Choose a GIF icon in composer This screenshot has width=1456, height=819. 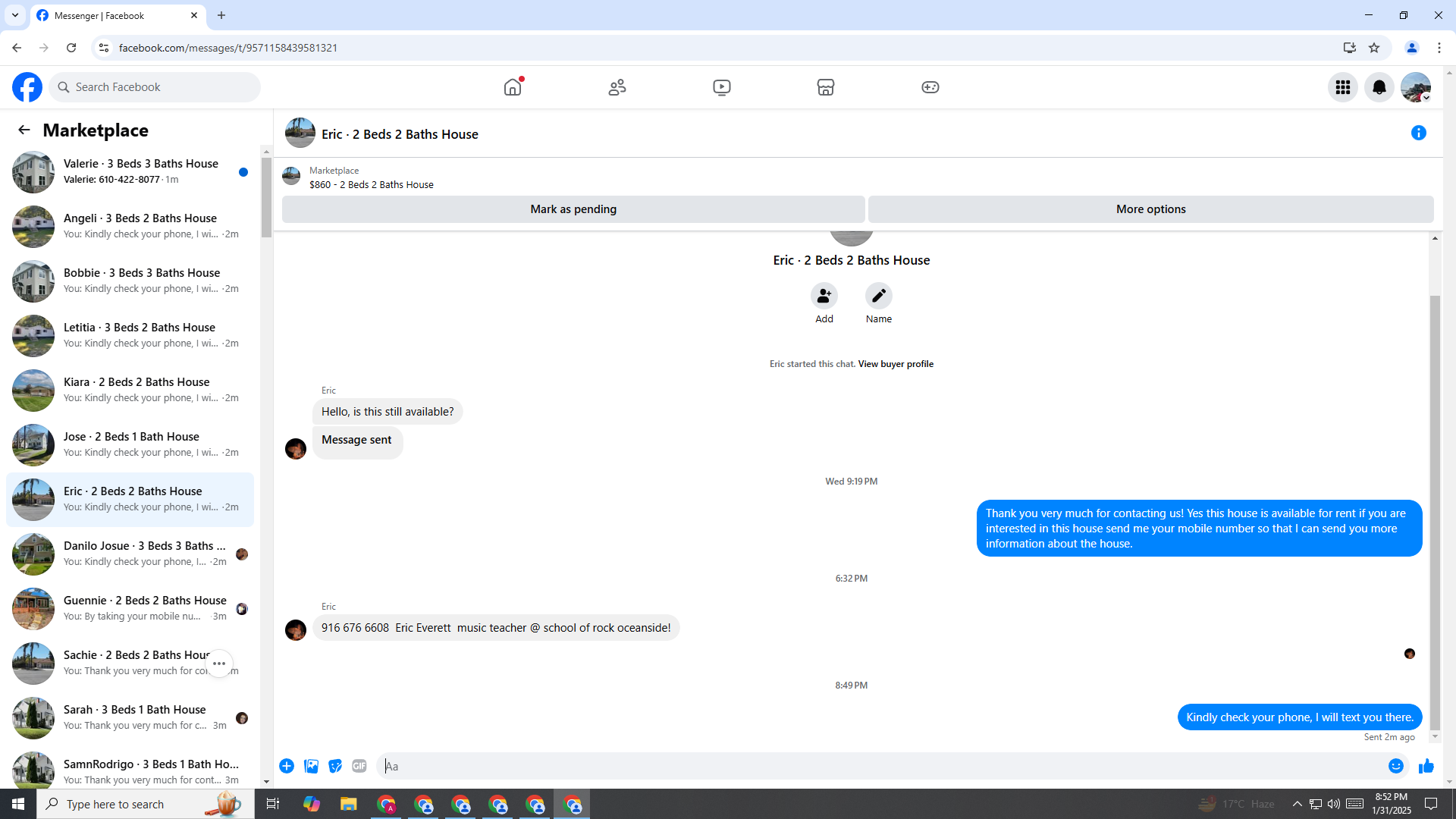pyautogui.click(x=359, y=766)
